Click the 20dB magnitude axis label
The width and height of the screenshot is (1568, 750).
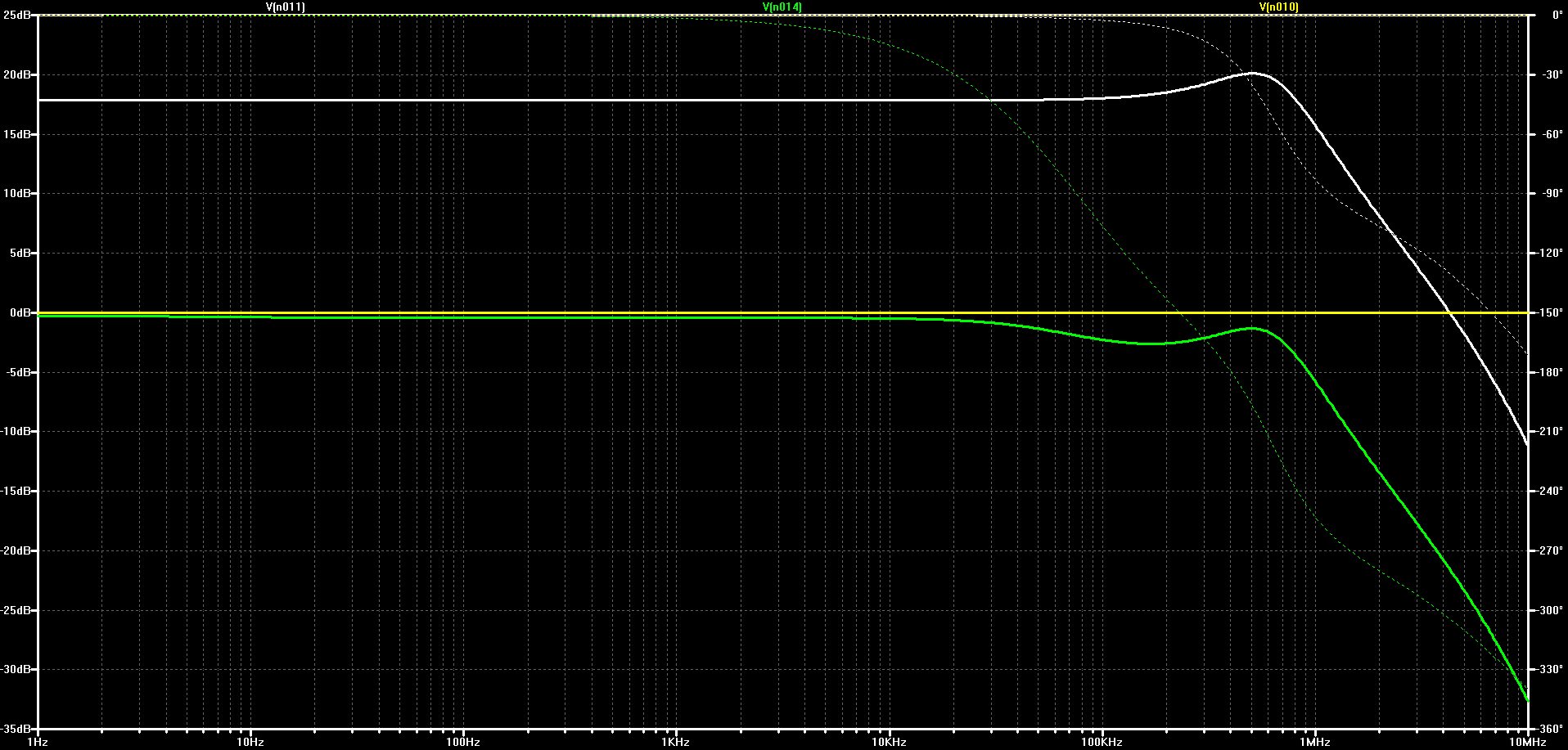click(16, 74)
